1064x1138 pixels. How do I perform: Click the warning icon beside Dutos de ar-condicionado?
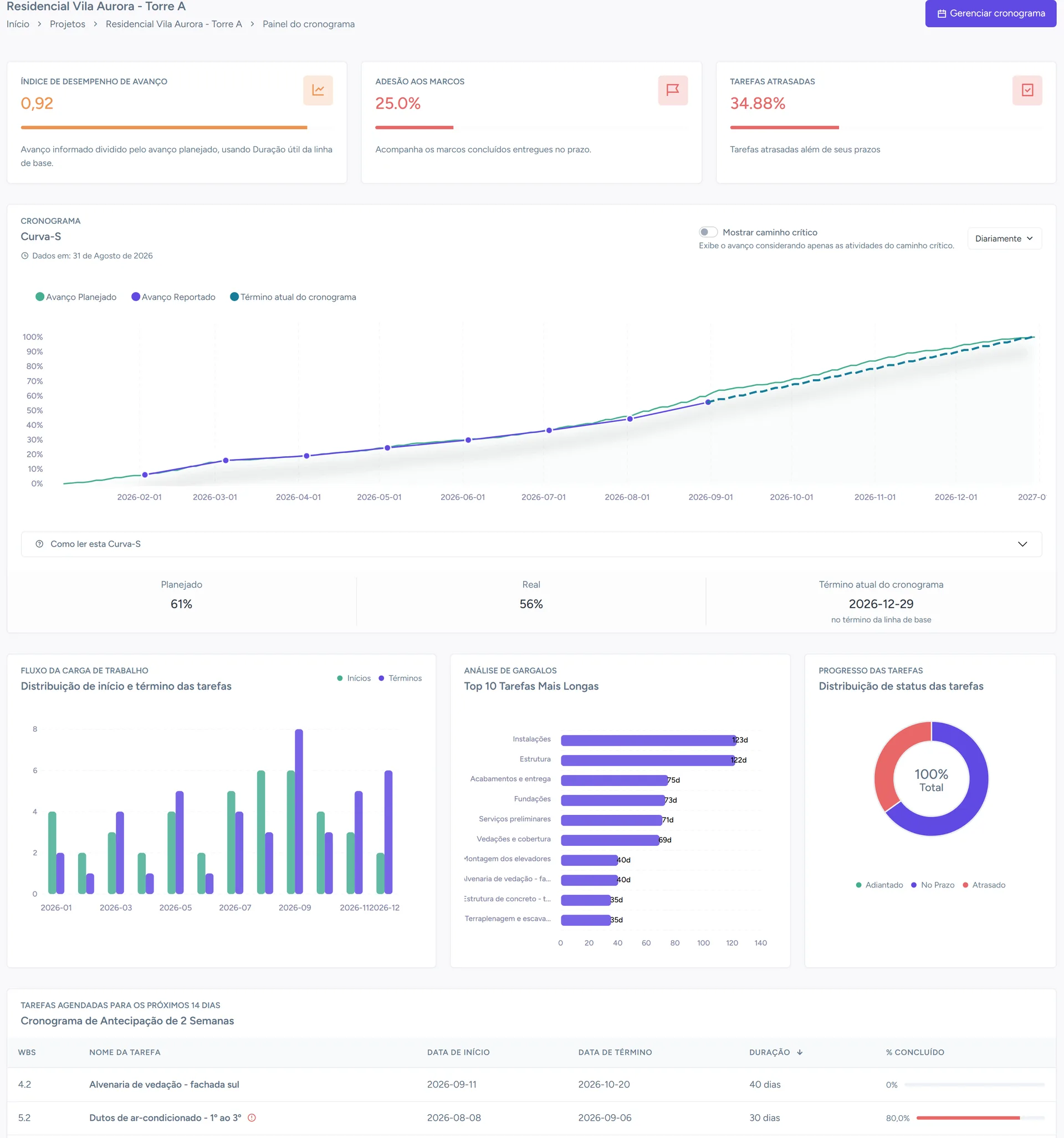click(x=251, y=1117)
